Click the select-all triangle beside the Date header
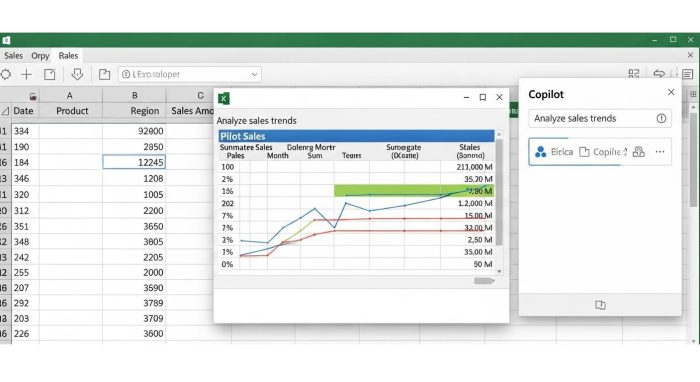 point(5,111)
